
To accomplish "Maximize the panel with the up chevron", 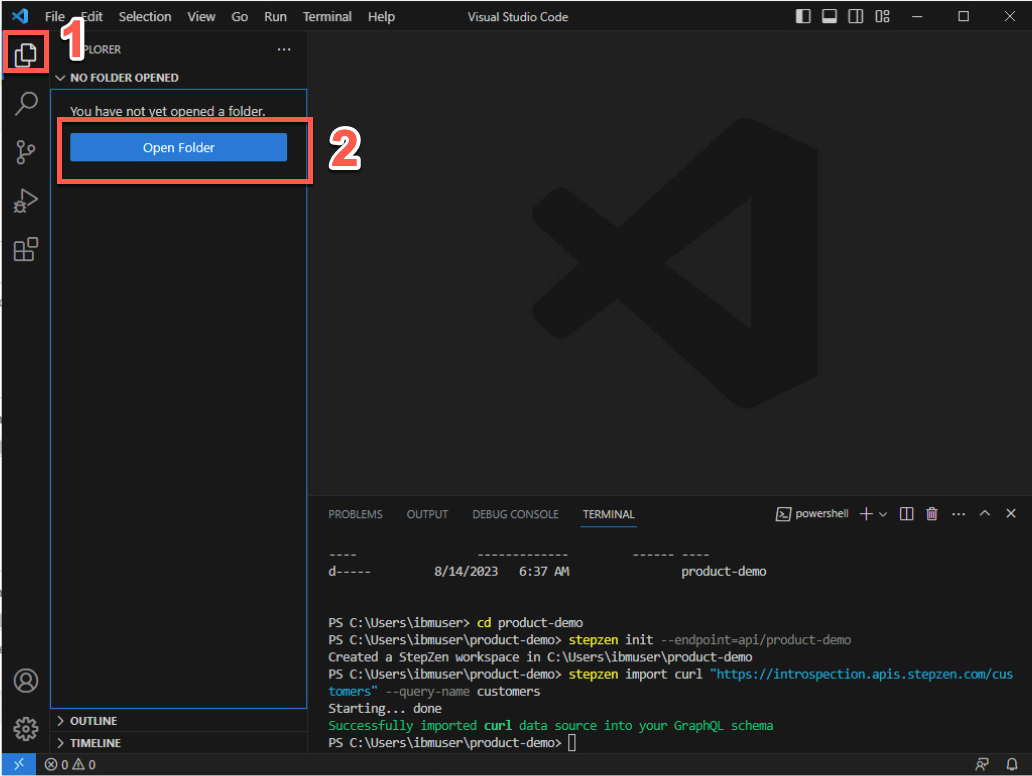I will tap(984, 514).
